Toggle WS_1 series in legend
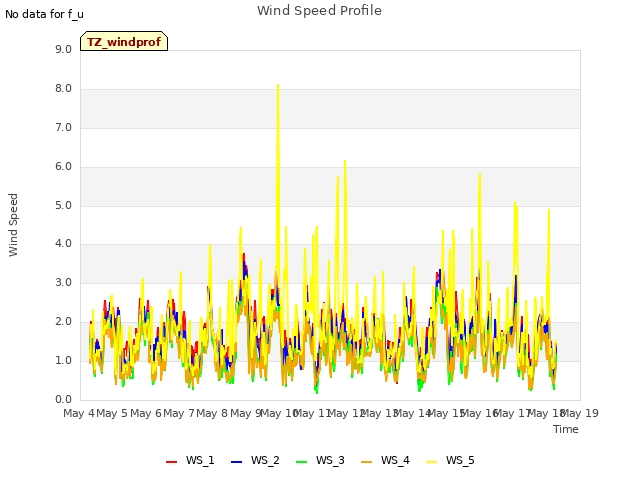The width and height of the screenshot is (640, 480). (190, 460)
